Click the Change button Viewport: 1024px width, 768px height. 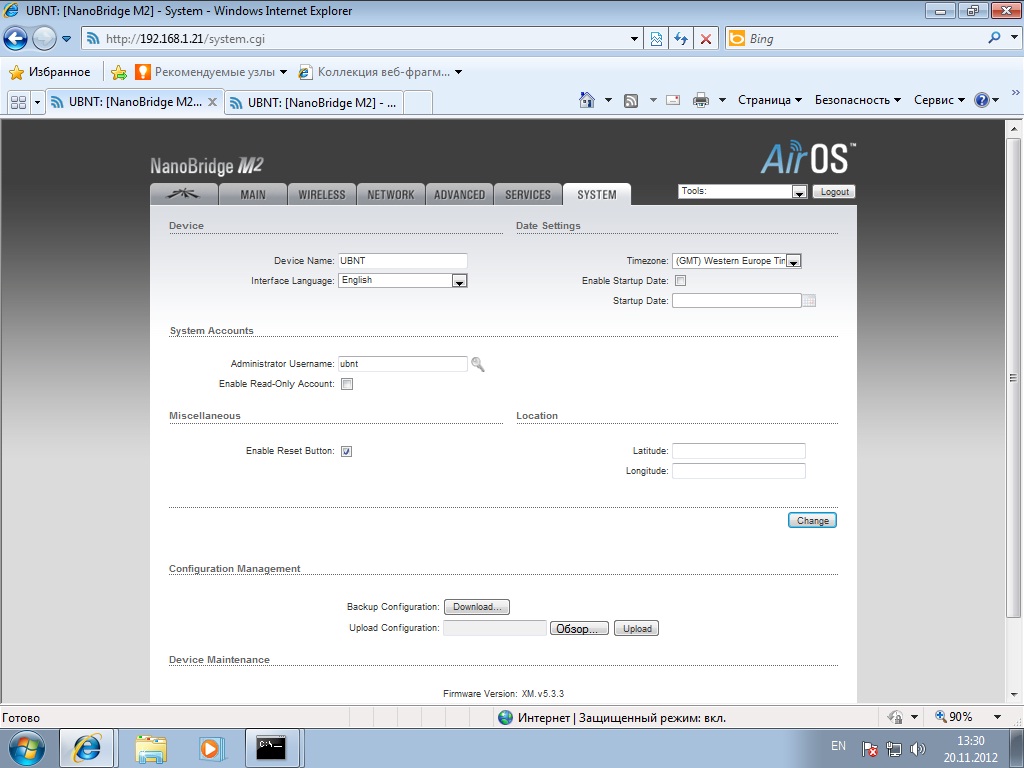pos(812,520)
